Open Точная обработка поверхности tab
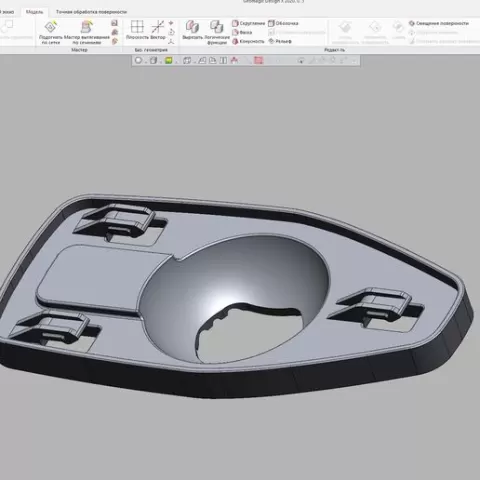The image size is (480, 480). click(91, 12)
